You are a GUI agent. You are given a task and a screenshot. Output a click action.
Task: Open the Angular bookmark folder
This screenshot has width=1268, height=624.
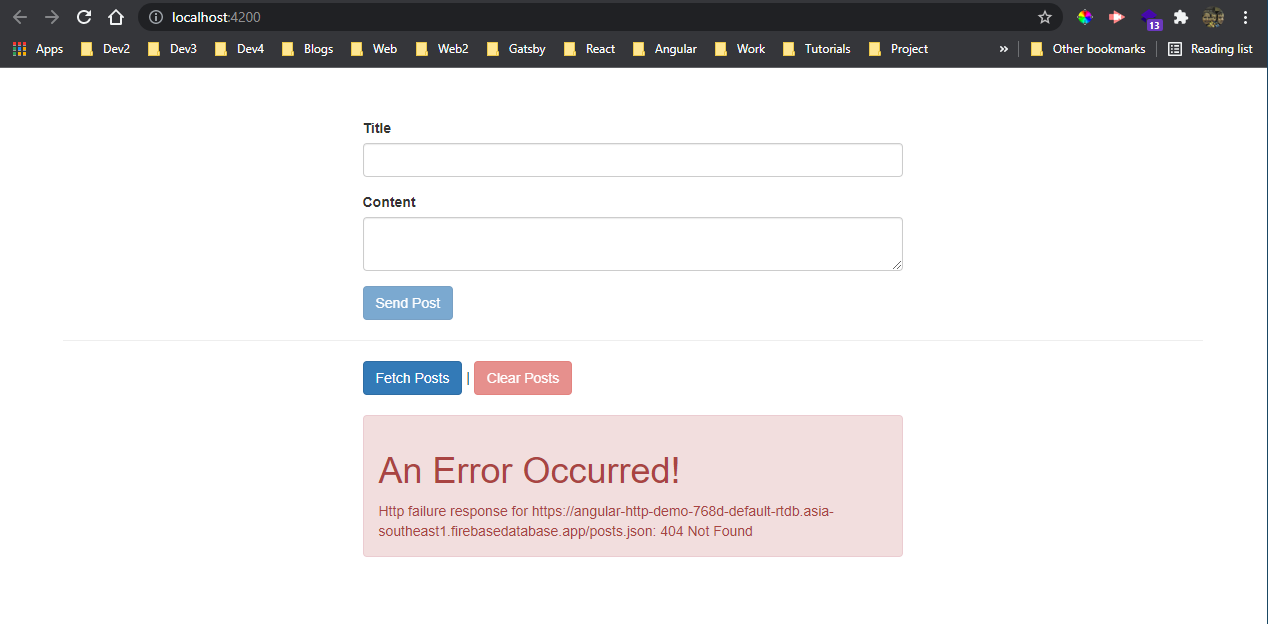click(664, 48)
